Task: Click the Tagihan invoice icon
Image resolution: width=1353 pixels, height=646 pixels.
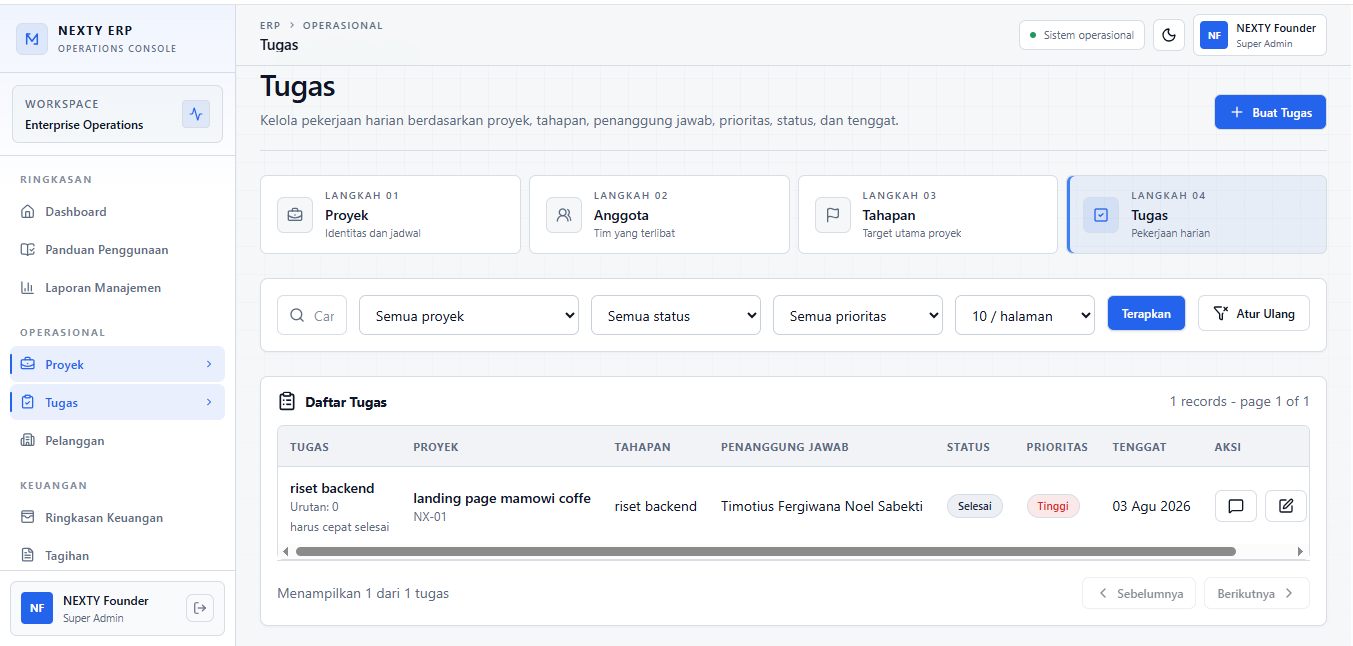Action: point(27,556)
